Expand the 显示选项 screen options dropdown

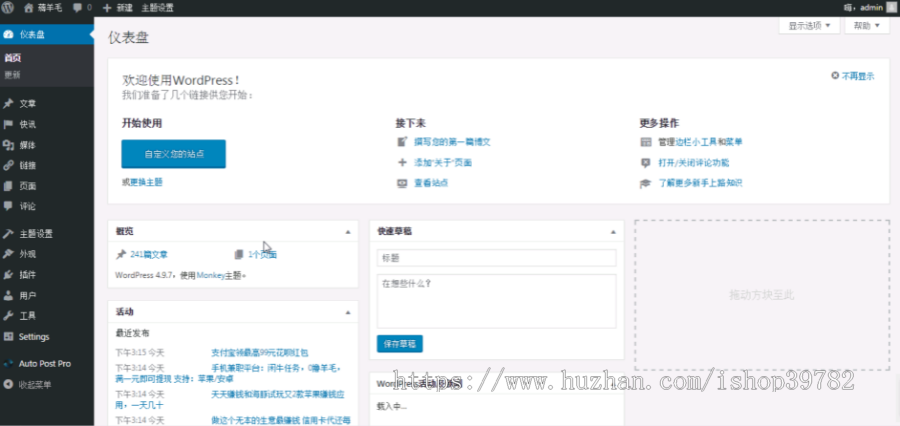point(809,26)
